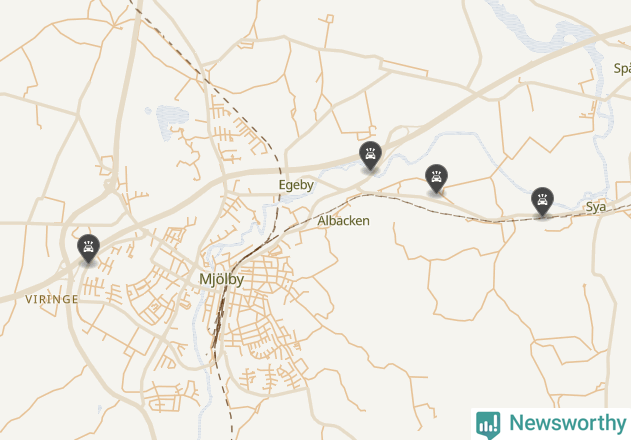Screen dimensions: 631x440
Task: Click the highway interchange north of Viringe marker
Action: 109,185
